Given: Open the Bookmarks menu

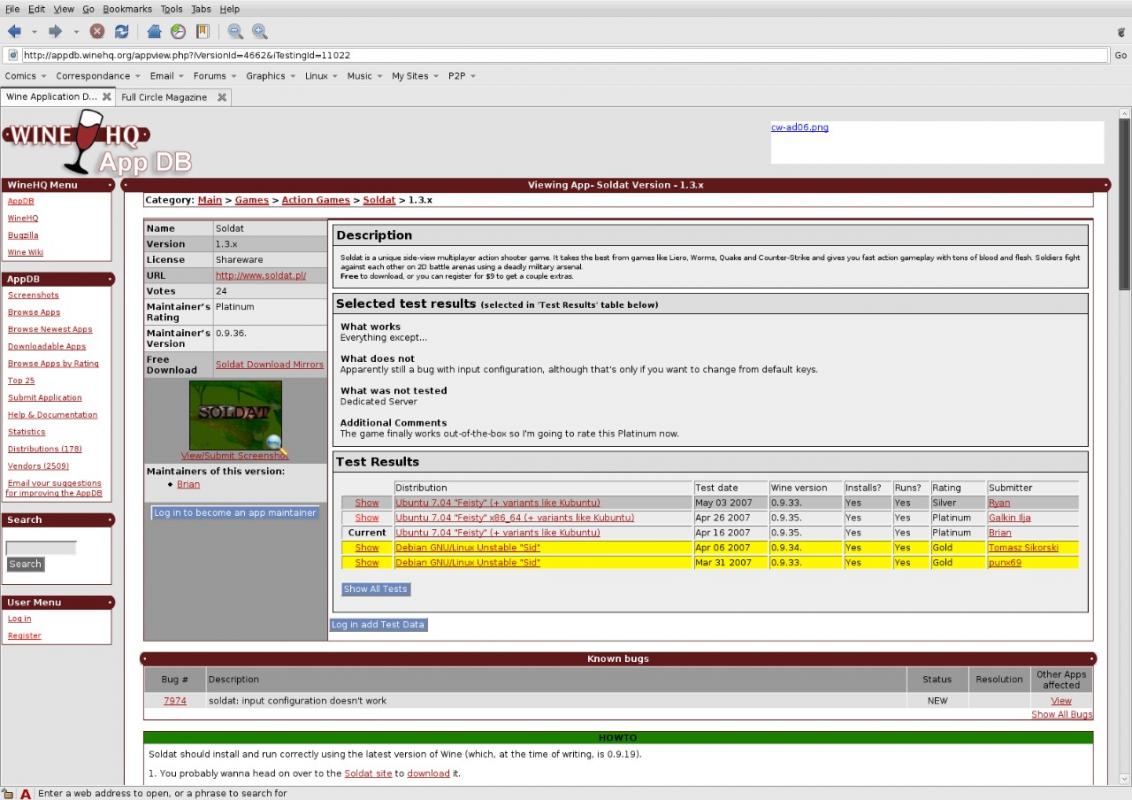Looking at the screenshot, I should (126, 9).
